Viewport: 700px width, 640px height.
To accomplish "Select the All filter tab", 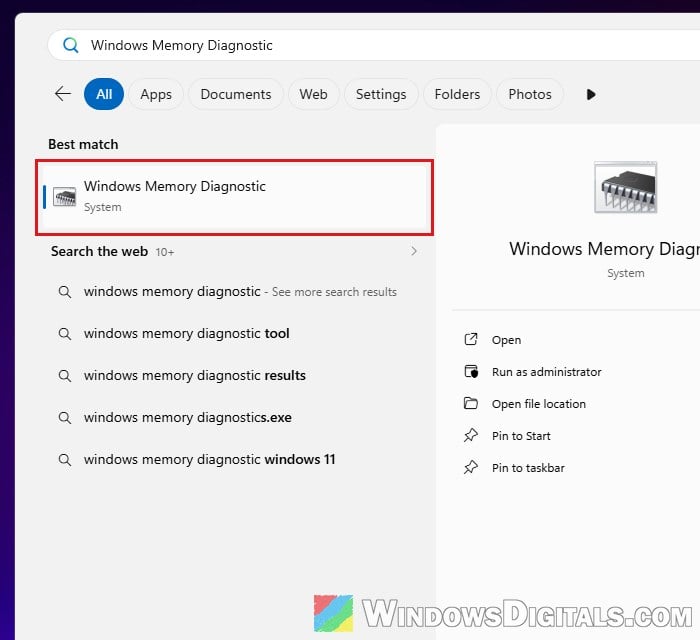I will click(x=104, y=94).
